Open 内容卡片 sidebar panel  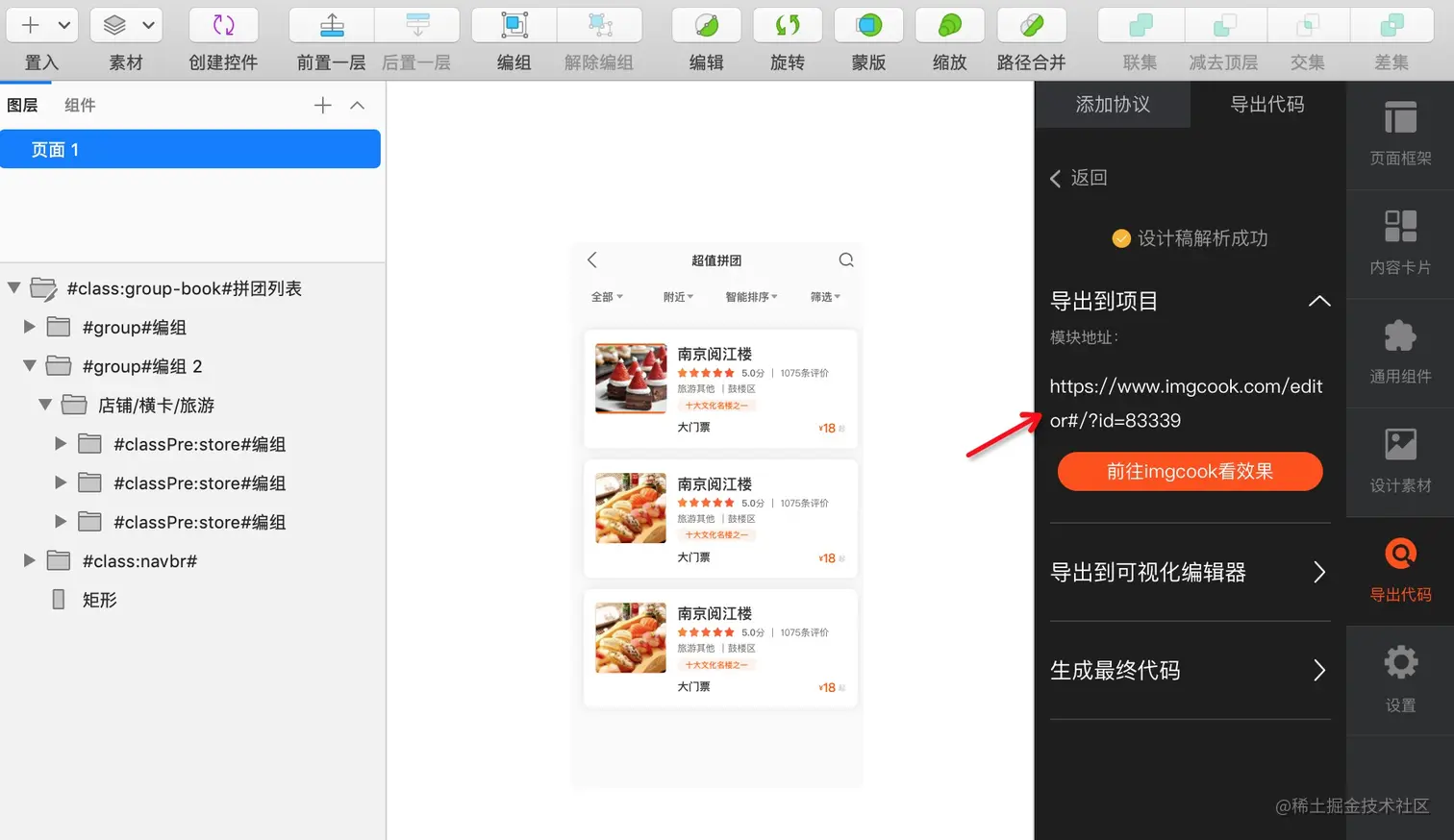[1400, 245]
